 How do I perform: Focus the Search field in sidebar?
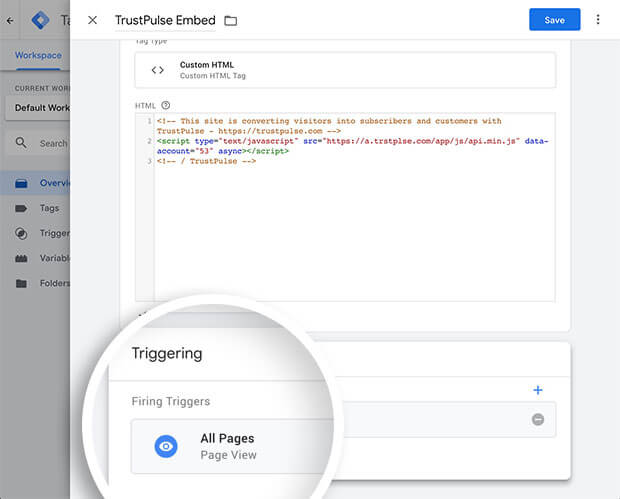(x=39, y=143)
